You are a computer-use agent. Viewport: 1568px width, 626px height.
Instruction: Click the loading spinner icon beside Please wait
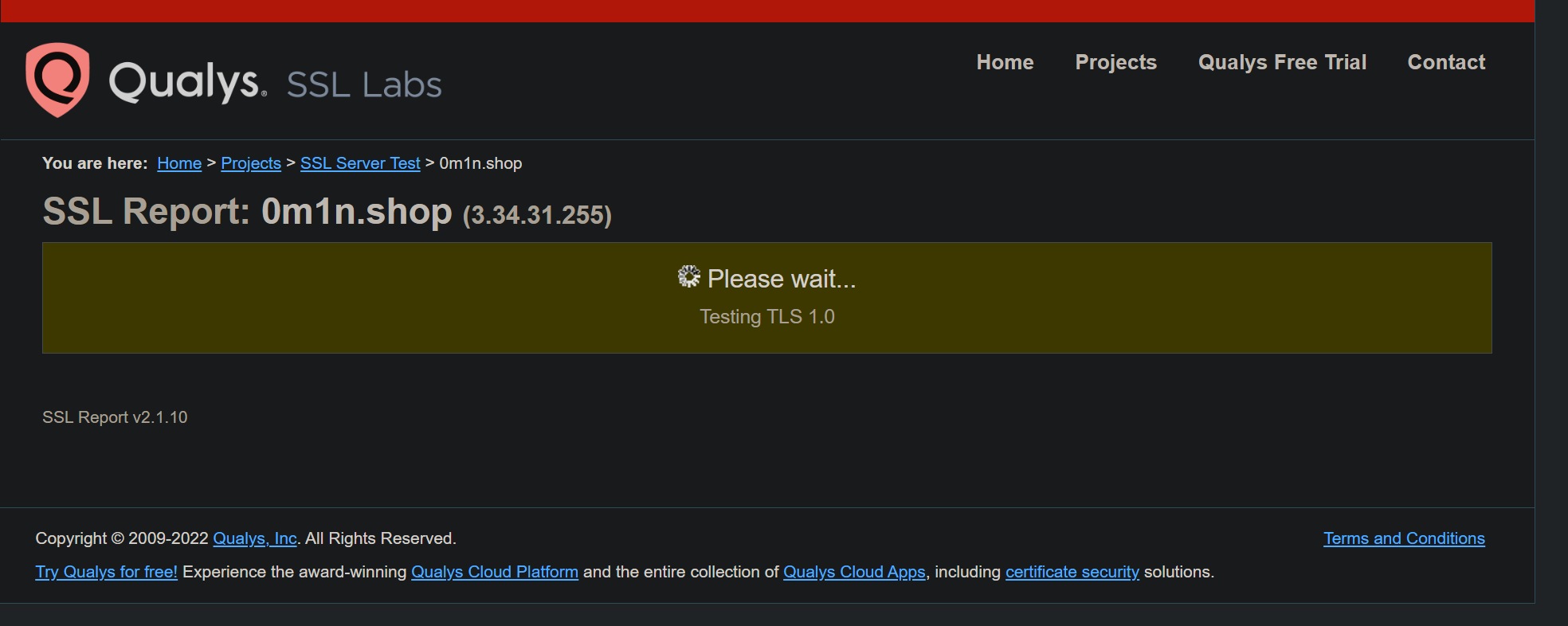(689, 276)
